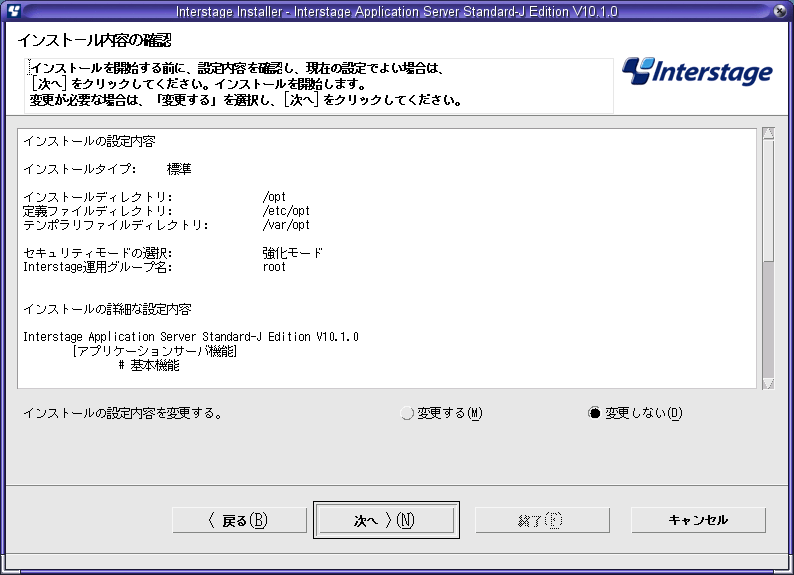Click the vertical scrollbar thumb
The width and height of the screenshot is (794, 575).
pos(768,201)
